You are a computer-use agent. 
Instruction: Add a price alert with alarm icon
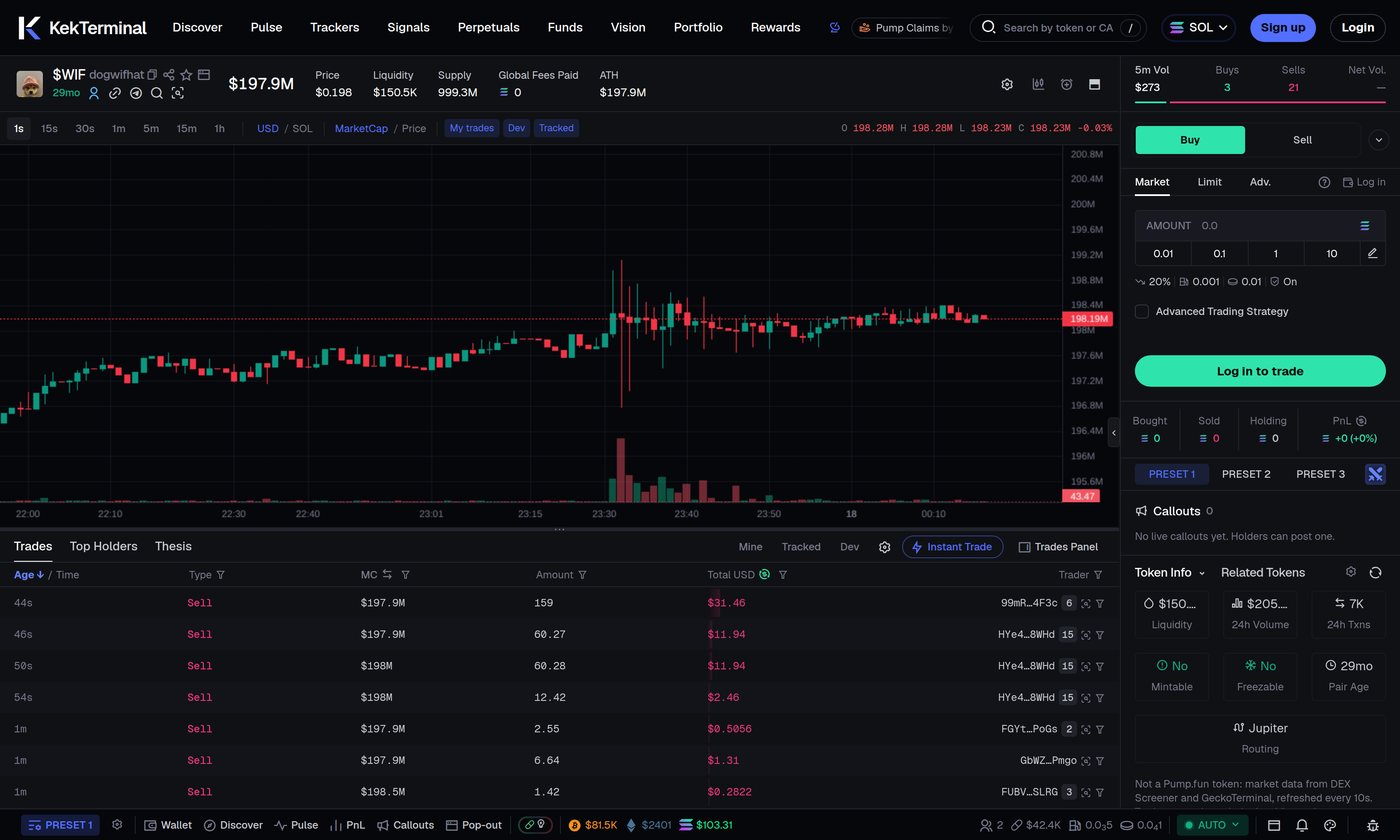pos(1067,84)
